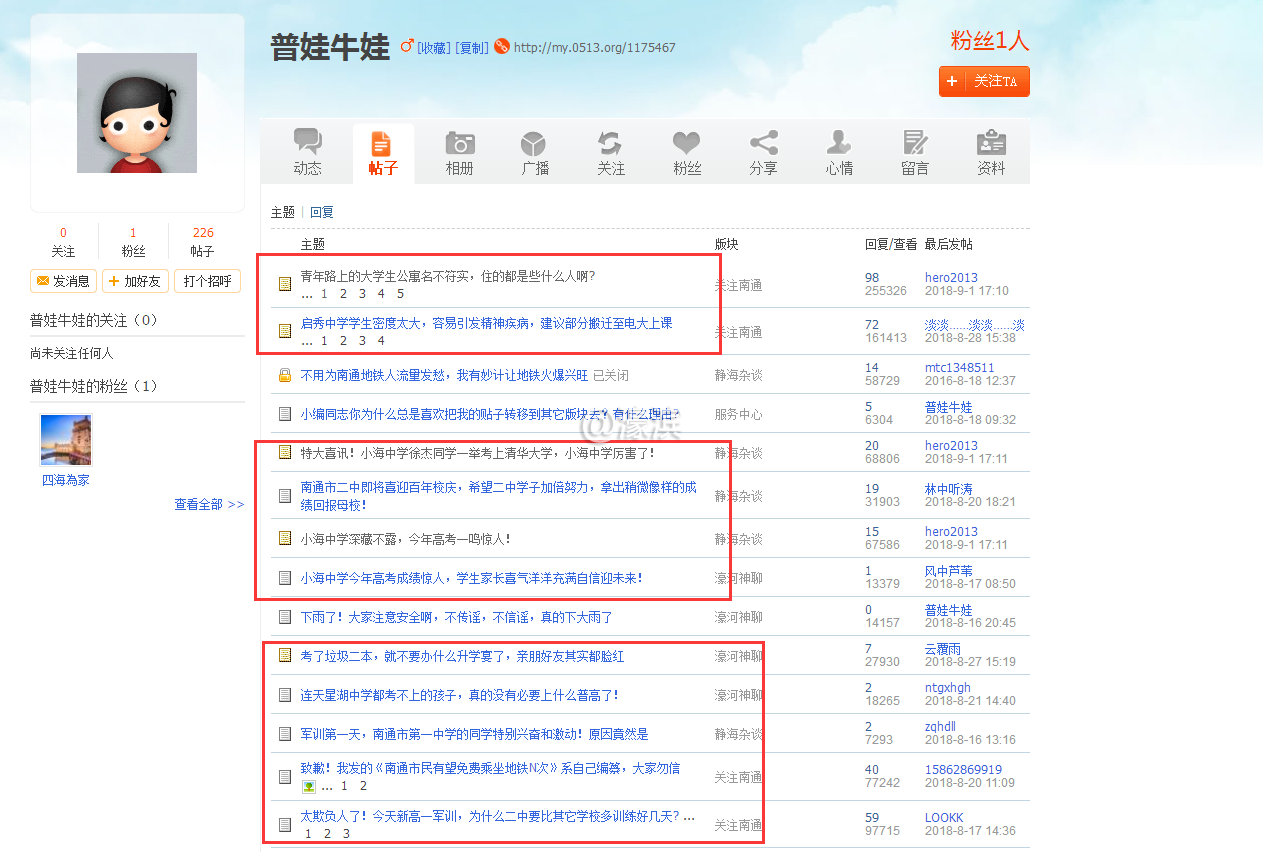Switch to the 回复 replies view

322,212
